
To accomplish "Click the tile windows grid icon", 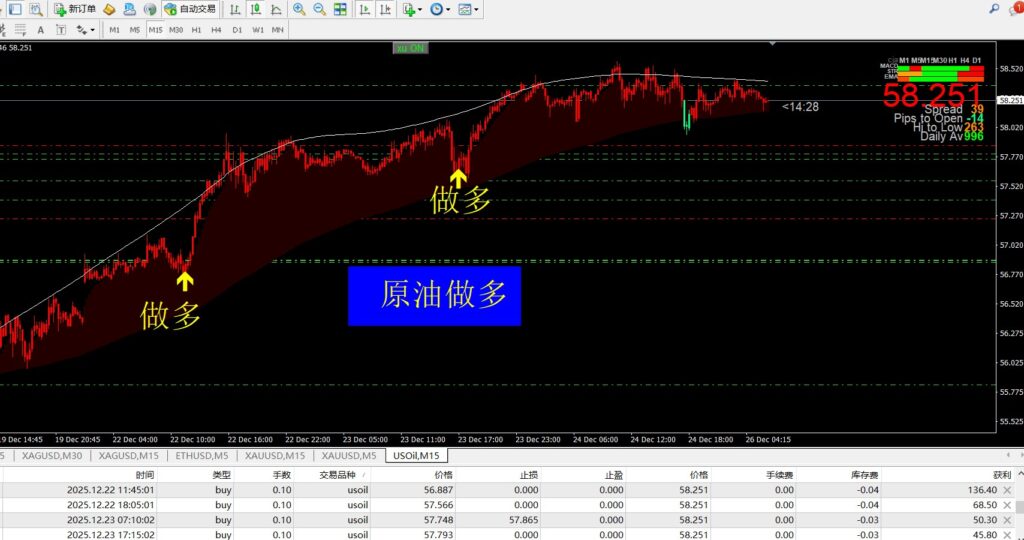I will click(x=340, y=9).
